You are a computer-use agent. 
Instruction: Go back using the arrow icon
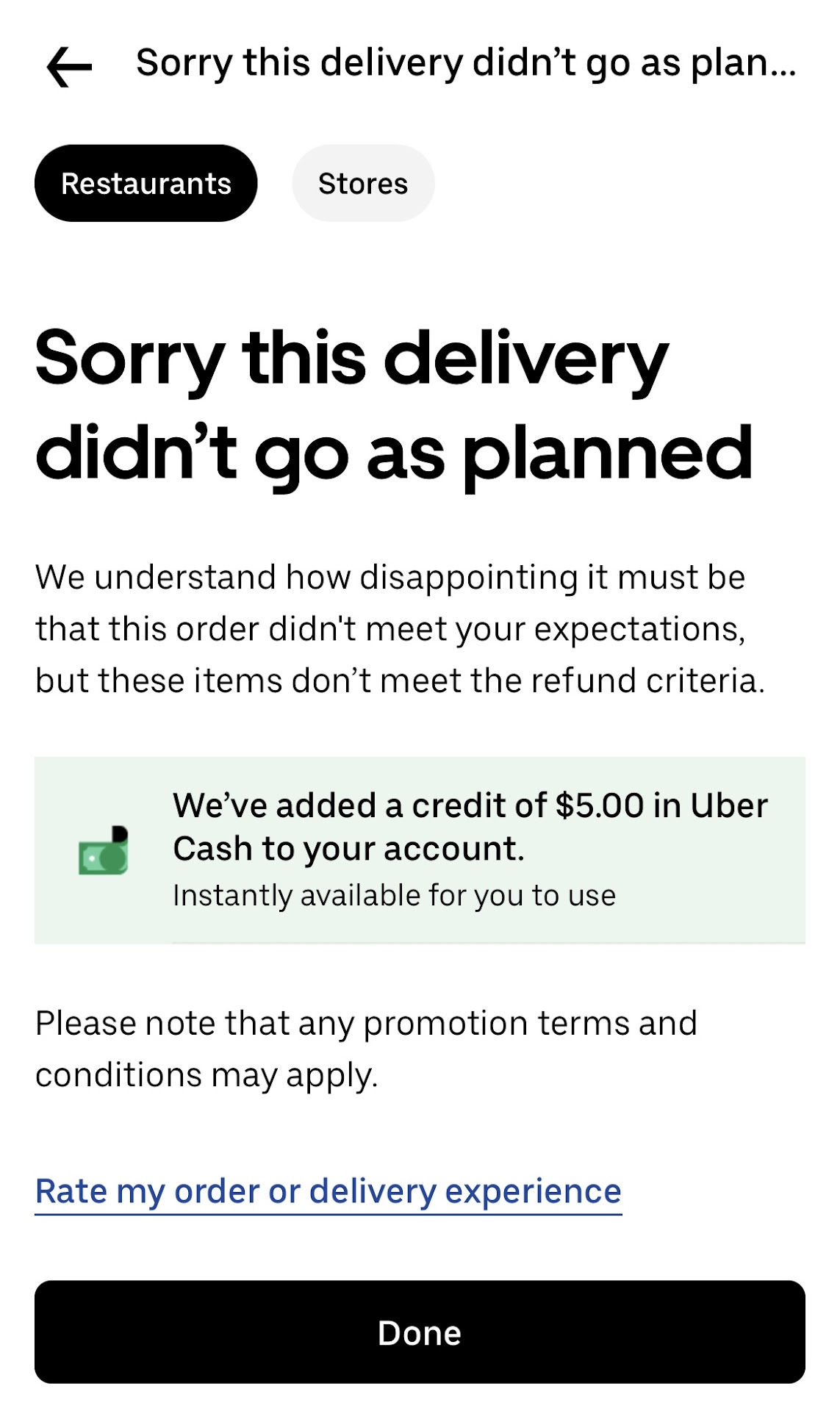click(69, 66)
